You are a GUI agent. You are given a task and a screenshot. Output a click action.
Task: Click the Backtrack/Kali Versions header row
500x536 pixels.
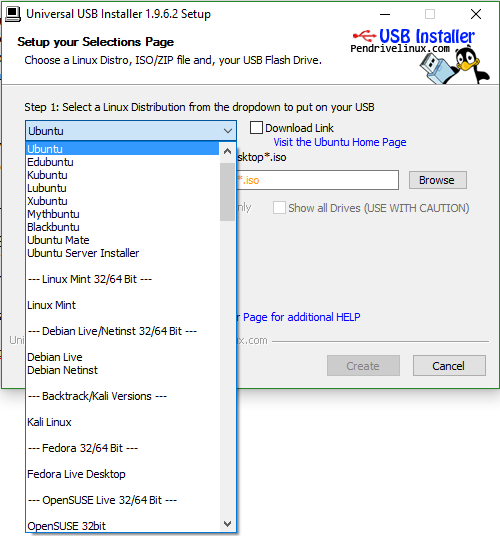click(x=122, y=396)
